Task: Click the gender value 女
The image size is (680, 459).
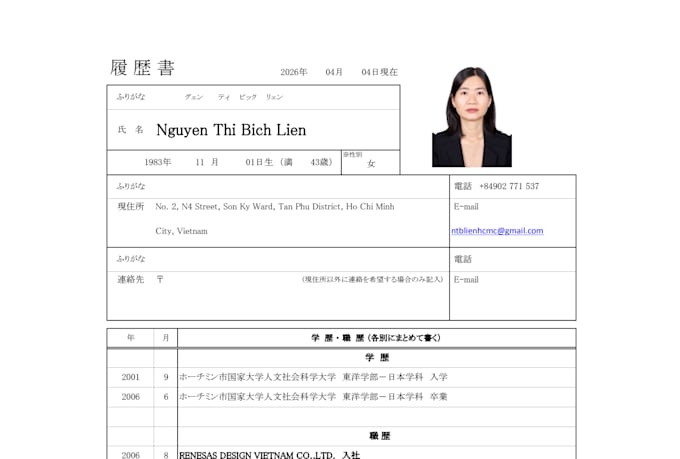Action: click(371, 164)
